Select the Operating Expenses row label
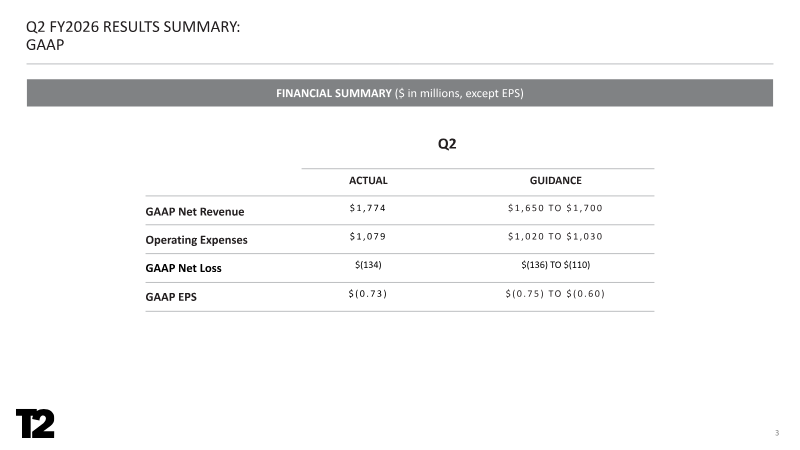This screenshot has height=450, width=800. (x=196, y=240)
